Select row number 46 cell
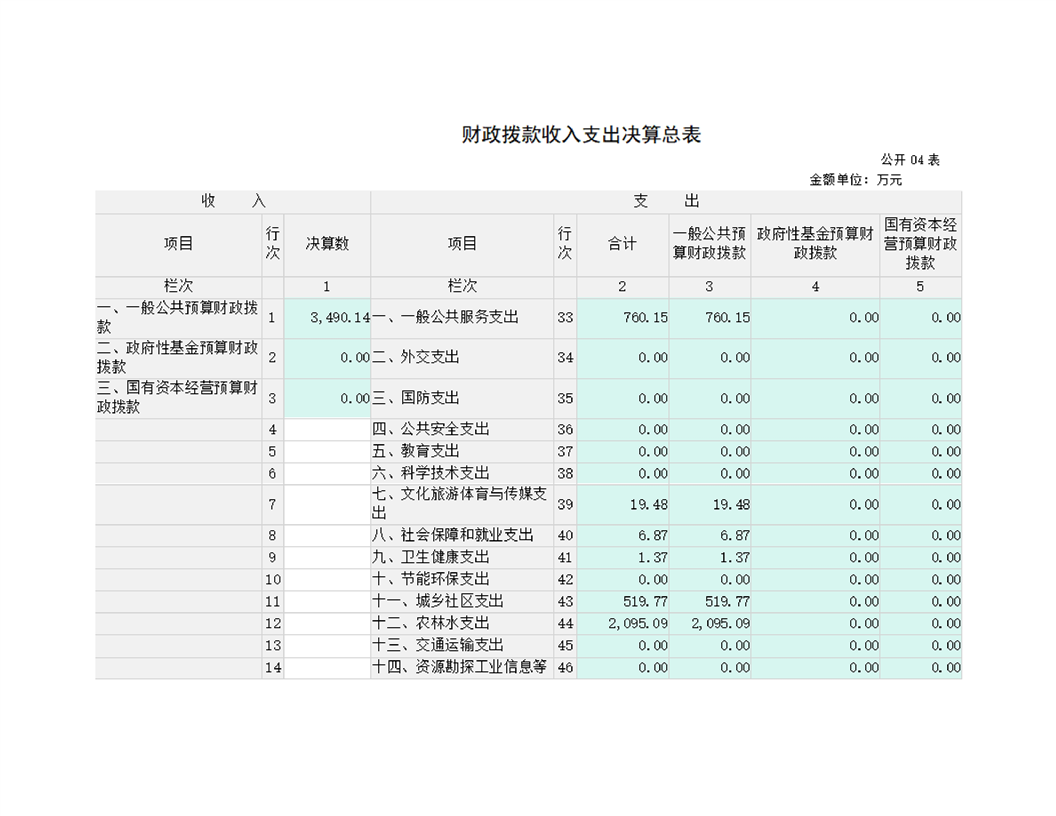1056x816 pixels. [565, 668]
